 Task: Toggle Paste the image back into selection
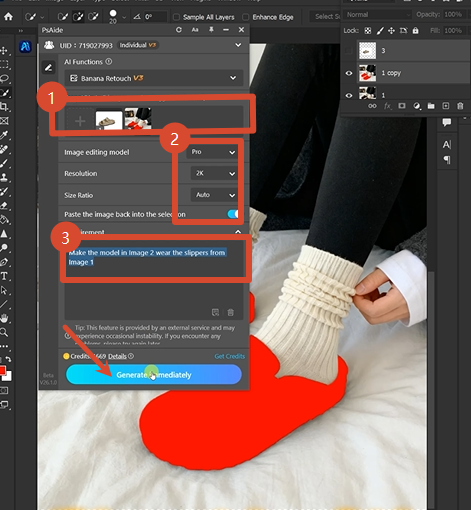(x=233, y=214)
